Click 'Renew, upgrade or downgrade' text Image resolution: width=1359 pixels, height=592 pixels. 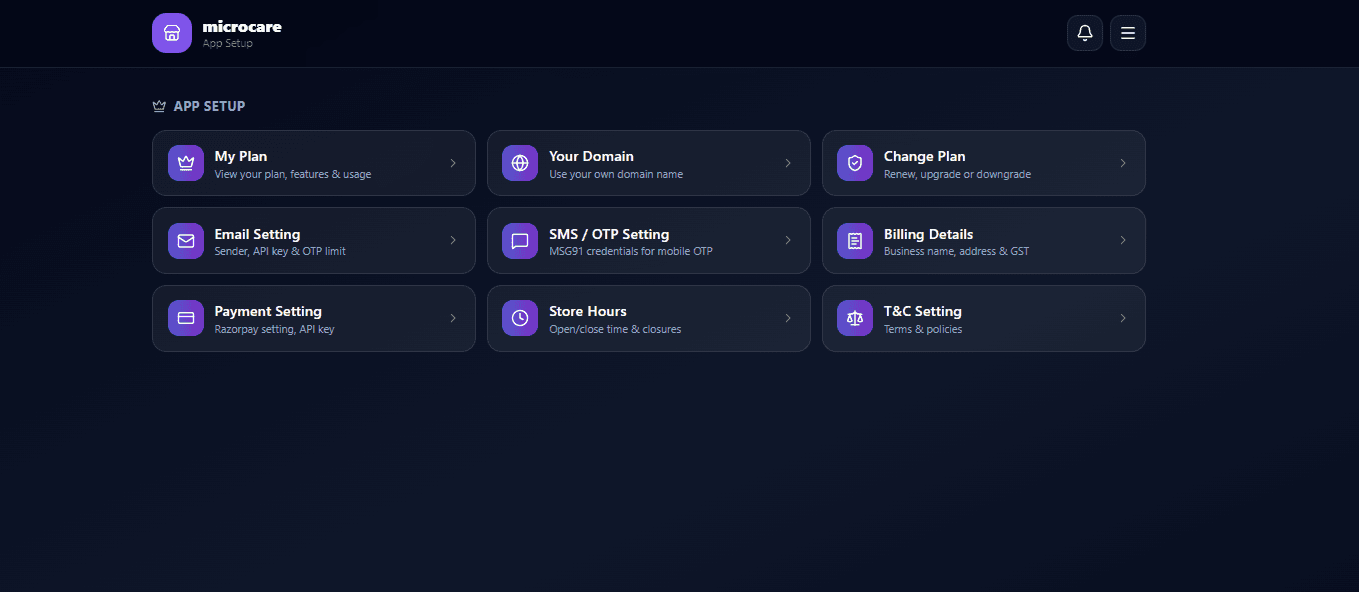pos(957,174)
